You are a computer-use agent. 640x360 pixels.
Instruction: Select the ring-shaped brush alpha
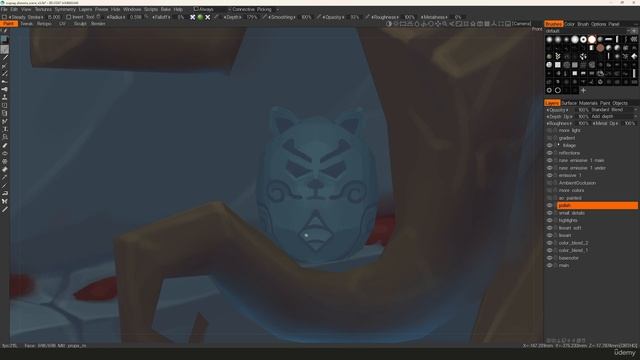click(583, 39)
